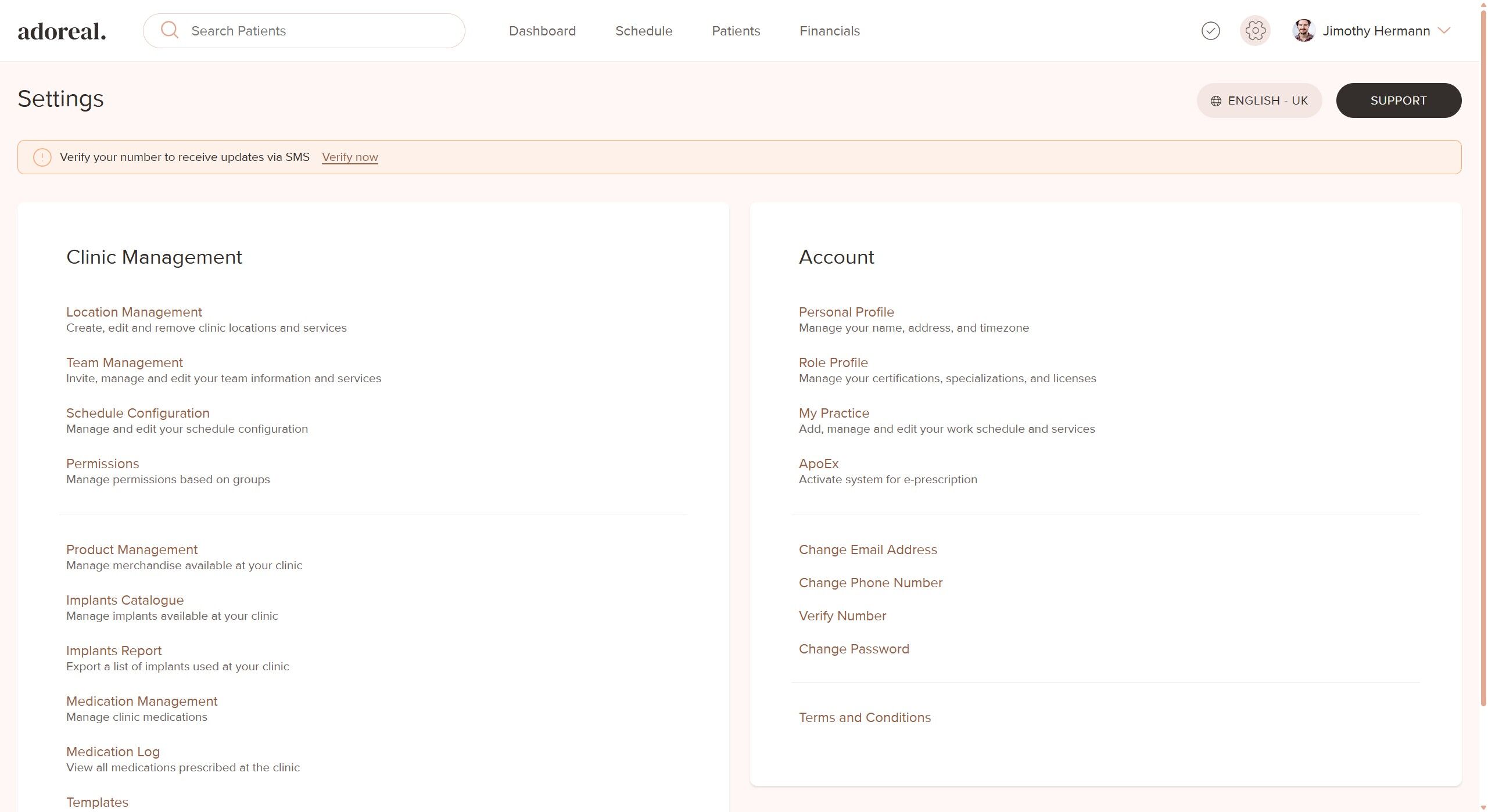The width and height of the screenshot is (1488, 812).
Task: Open the Schedule menu item
Action: [x=644, y=31]
